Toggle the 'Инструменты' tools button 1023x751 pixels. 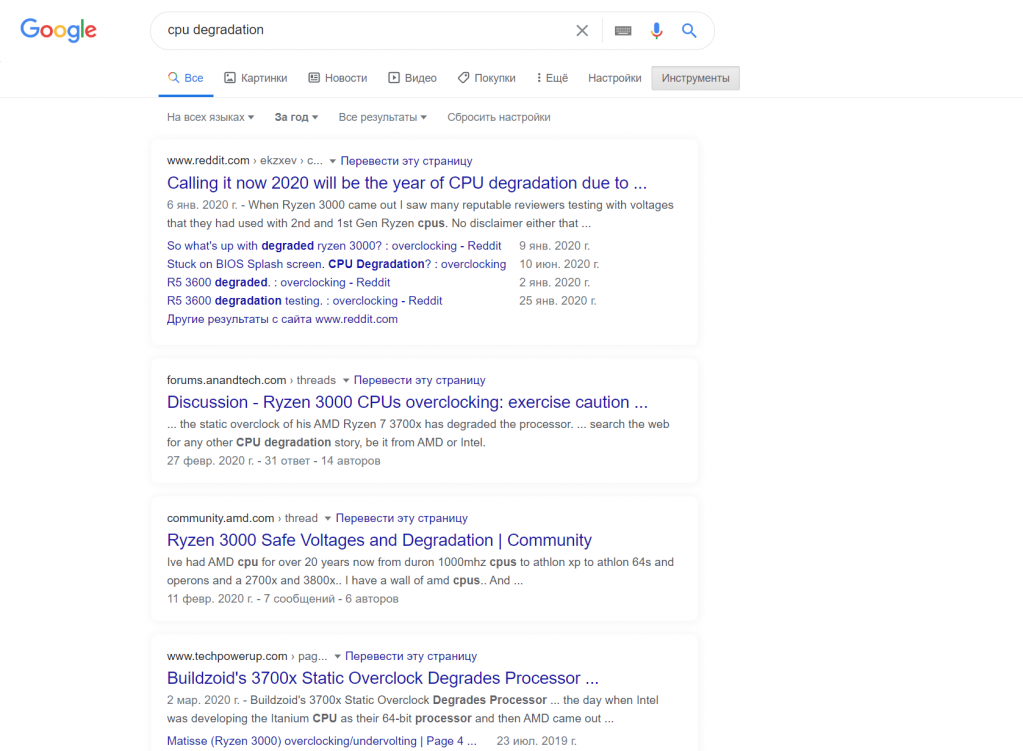coord(695,78)
